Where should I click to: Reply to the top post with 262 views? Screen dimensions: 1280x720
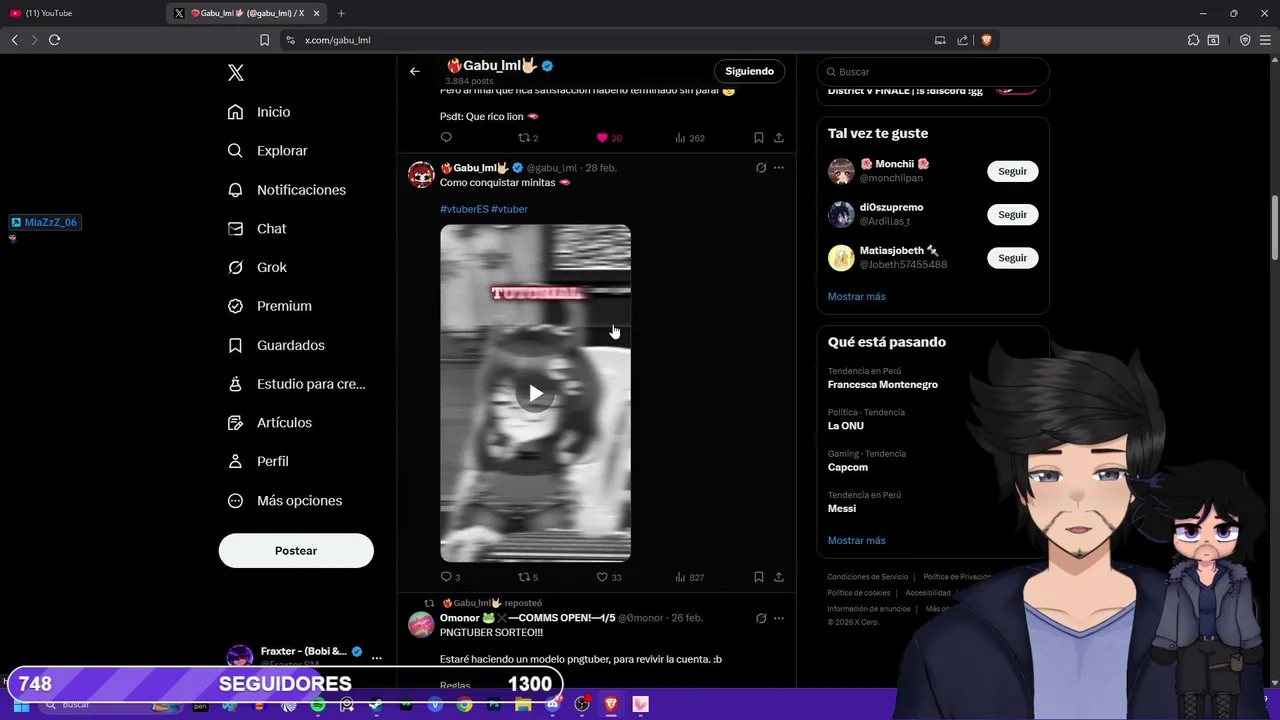[x=446, y=138]
